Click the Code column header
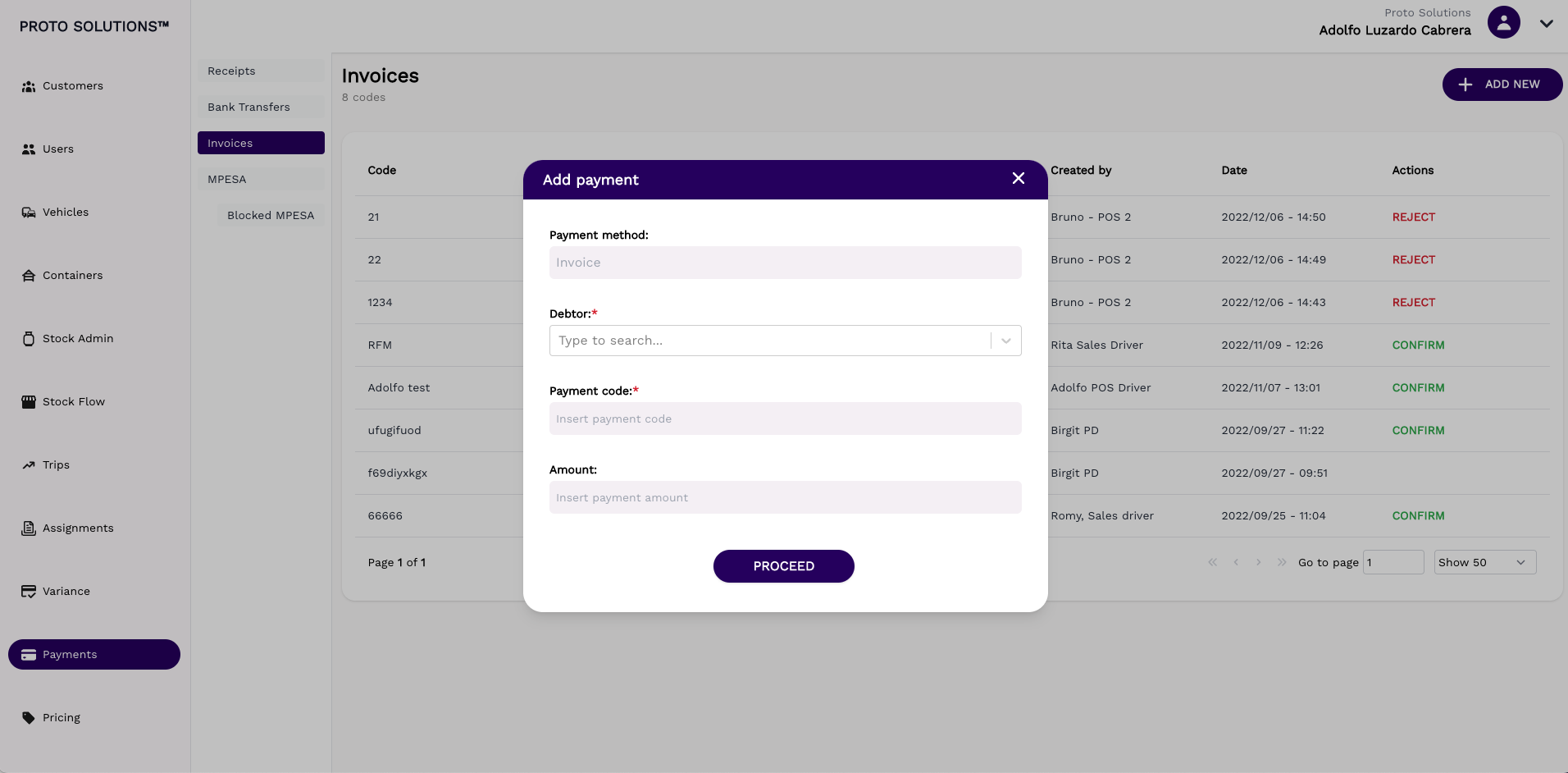 [x=382, y=171]
